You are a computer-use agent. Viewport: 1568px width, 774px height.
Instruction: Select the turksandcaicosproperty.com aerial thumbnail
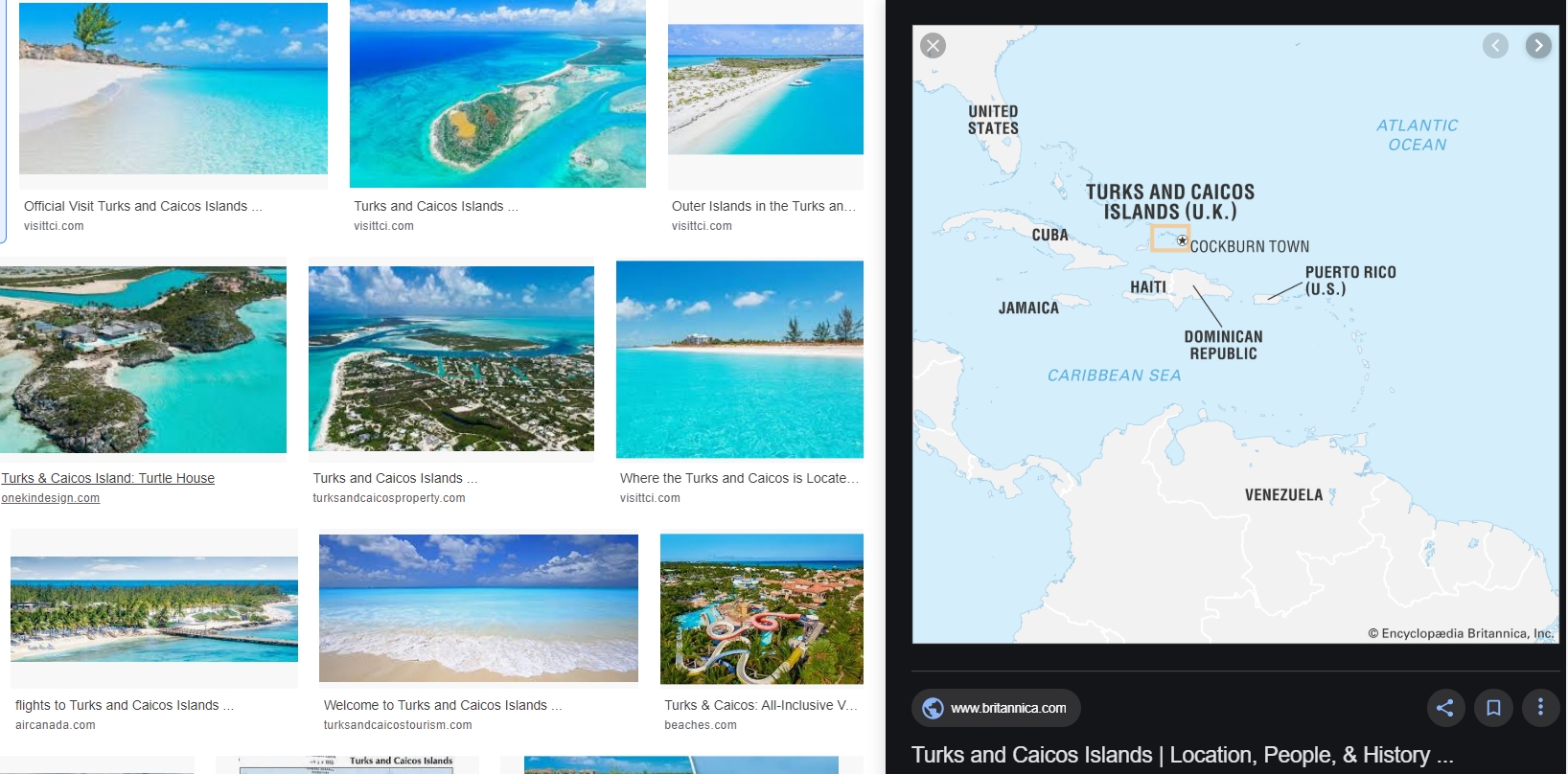point(451,358)
